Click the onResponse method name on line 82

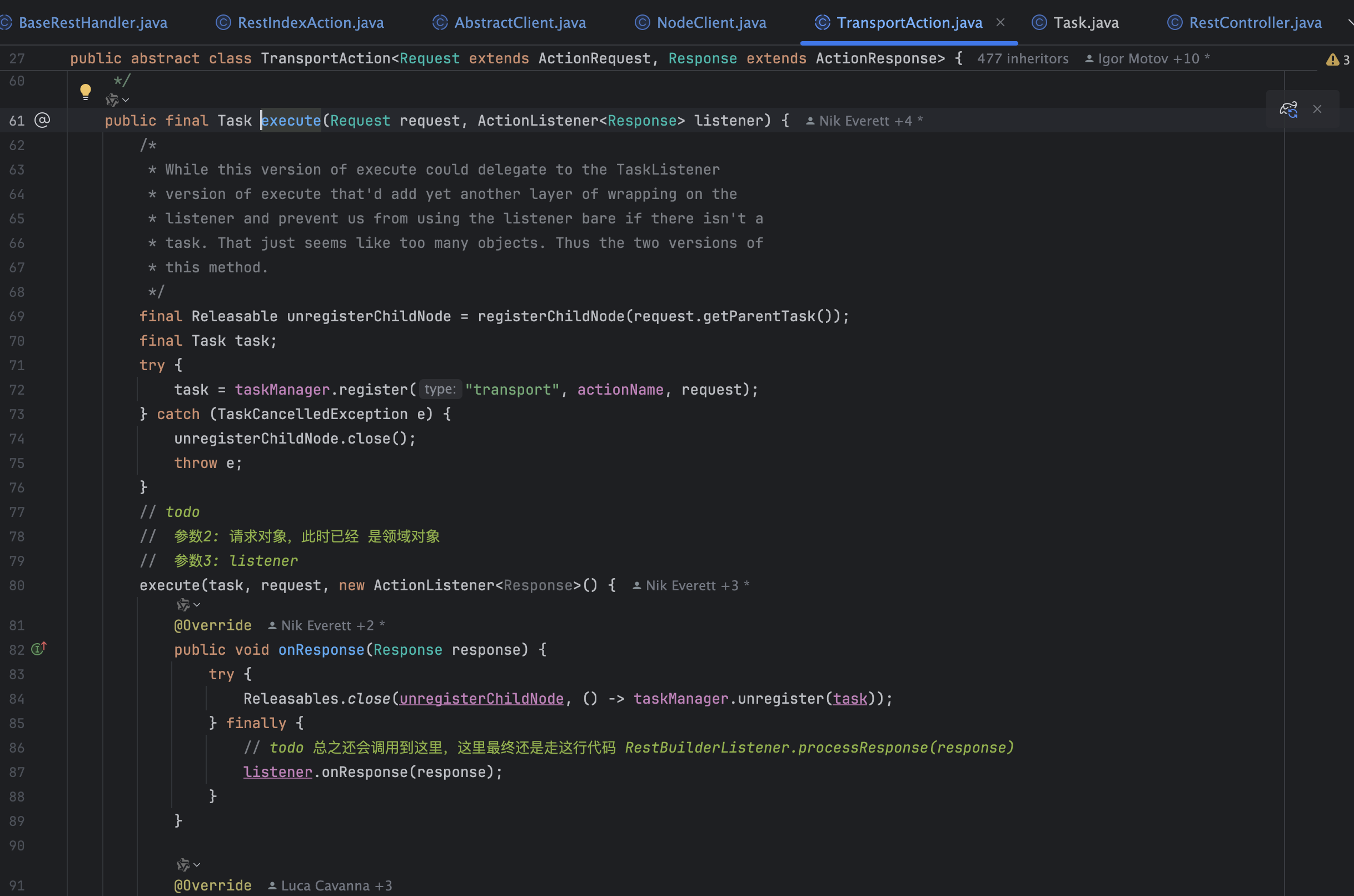(x=321, y=650)
